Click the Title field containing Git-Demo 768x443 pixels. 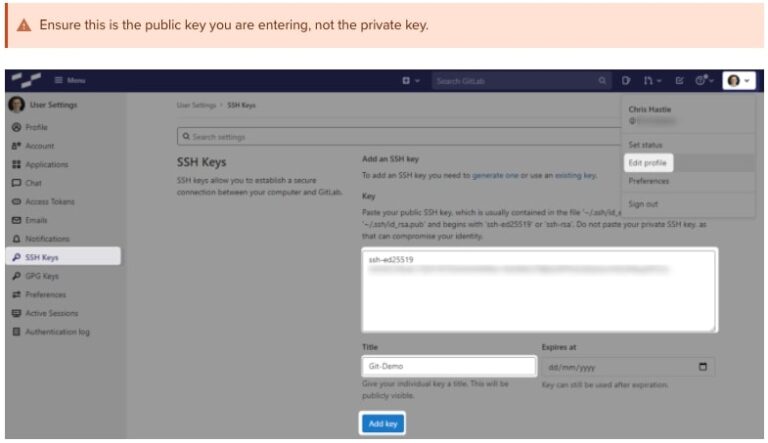tap(448, 367)
